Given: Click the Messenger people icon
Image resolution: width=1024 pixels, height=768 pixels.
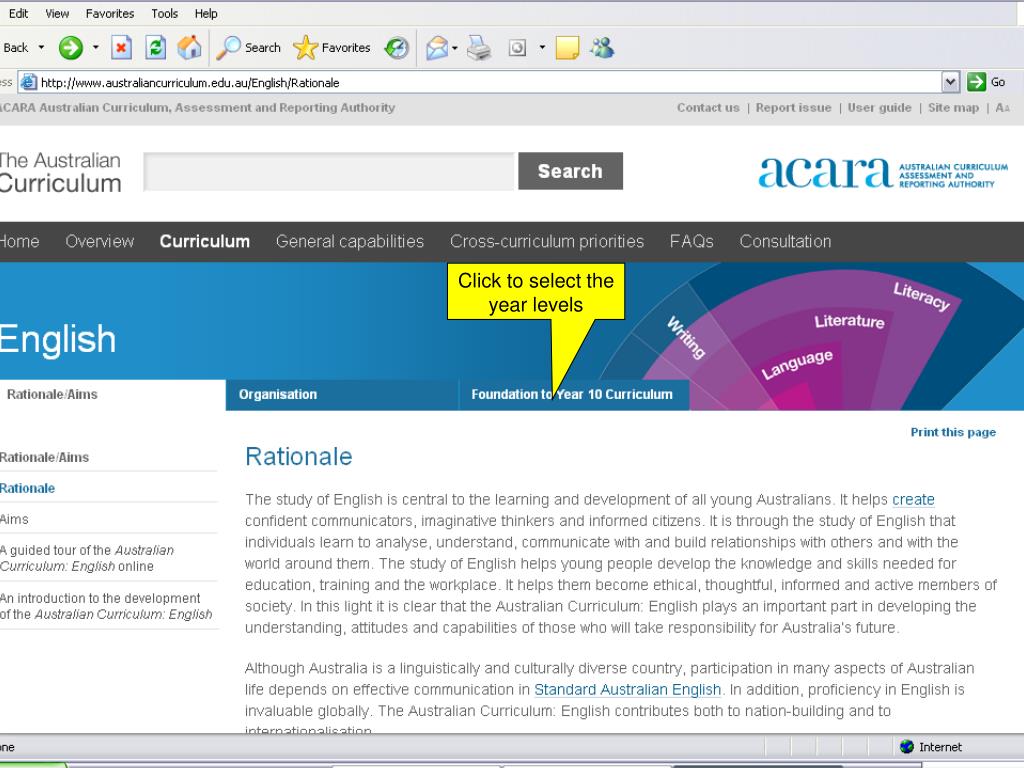Looking at the screenshot, I should coord(601,48).
